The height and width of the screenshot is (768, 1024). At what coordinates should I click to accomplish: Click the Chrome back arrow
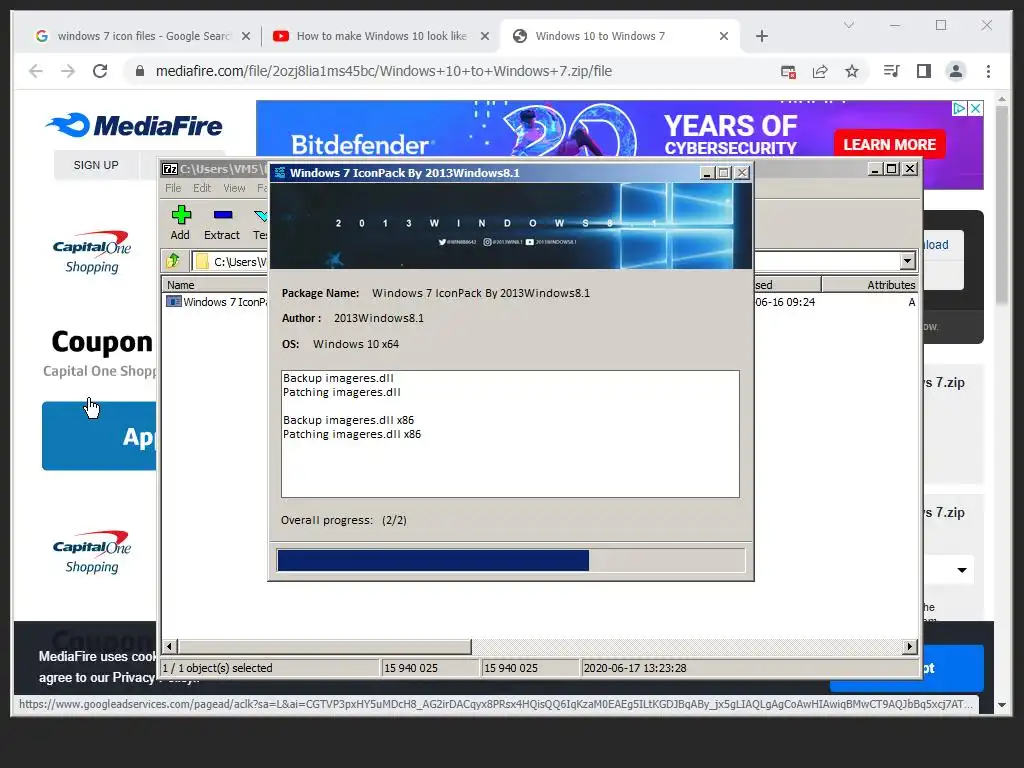tap(36, 71)
